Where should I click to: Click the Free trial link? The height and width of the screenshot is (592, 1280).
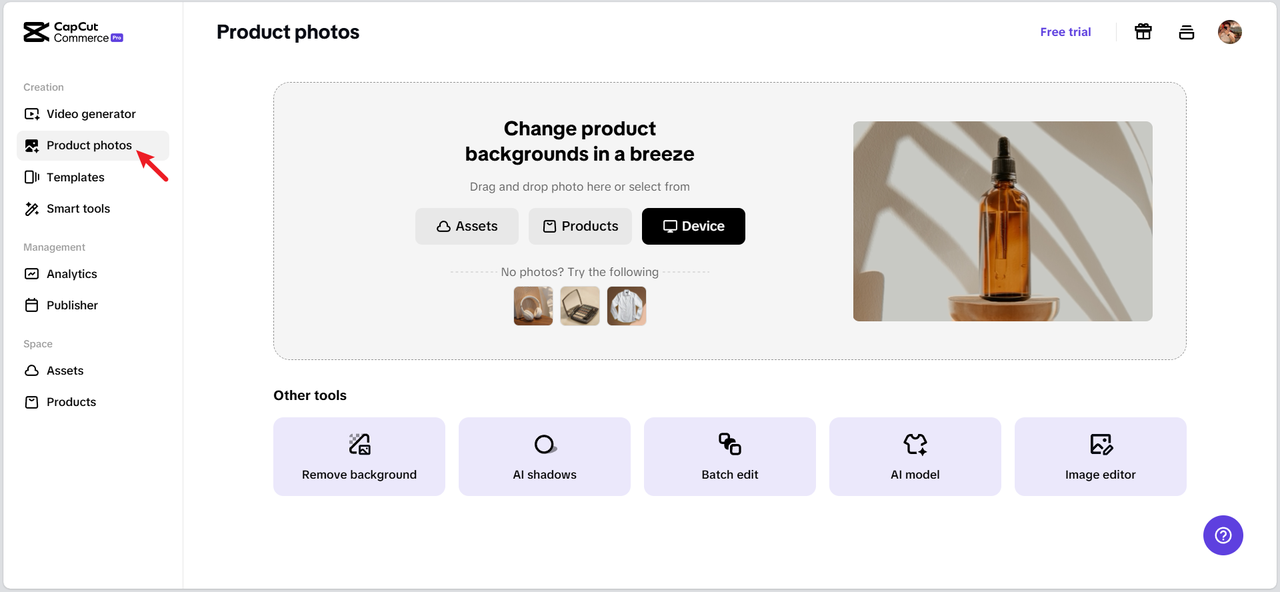[1065, 32]
